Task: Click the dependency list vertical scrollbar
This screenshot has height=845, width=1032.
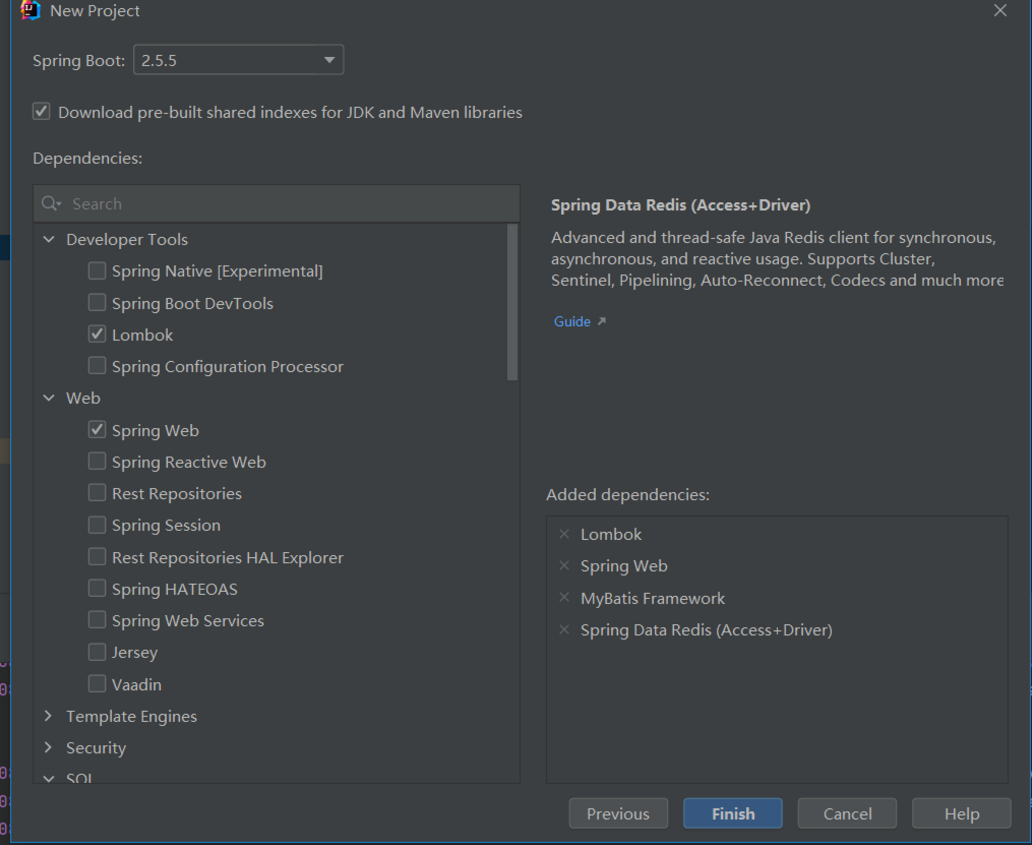Action: pyautogui.click(x=512, y=300)
